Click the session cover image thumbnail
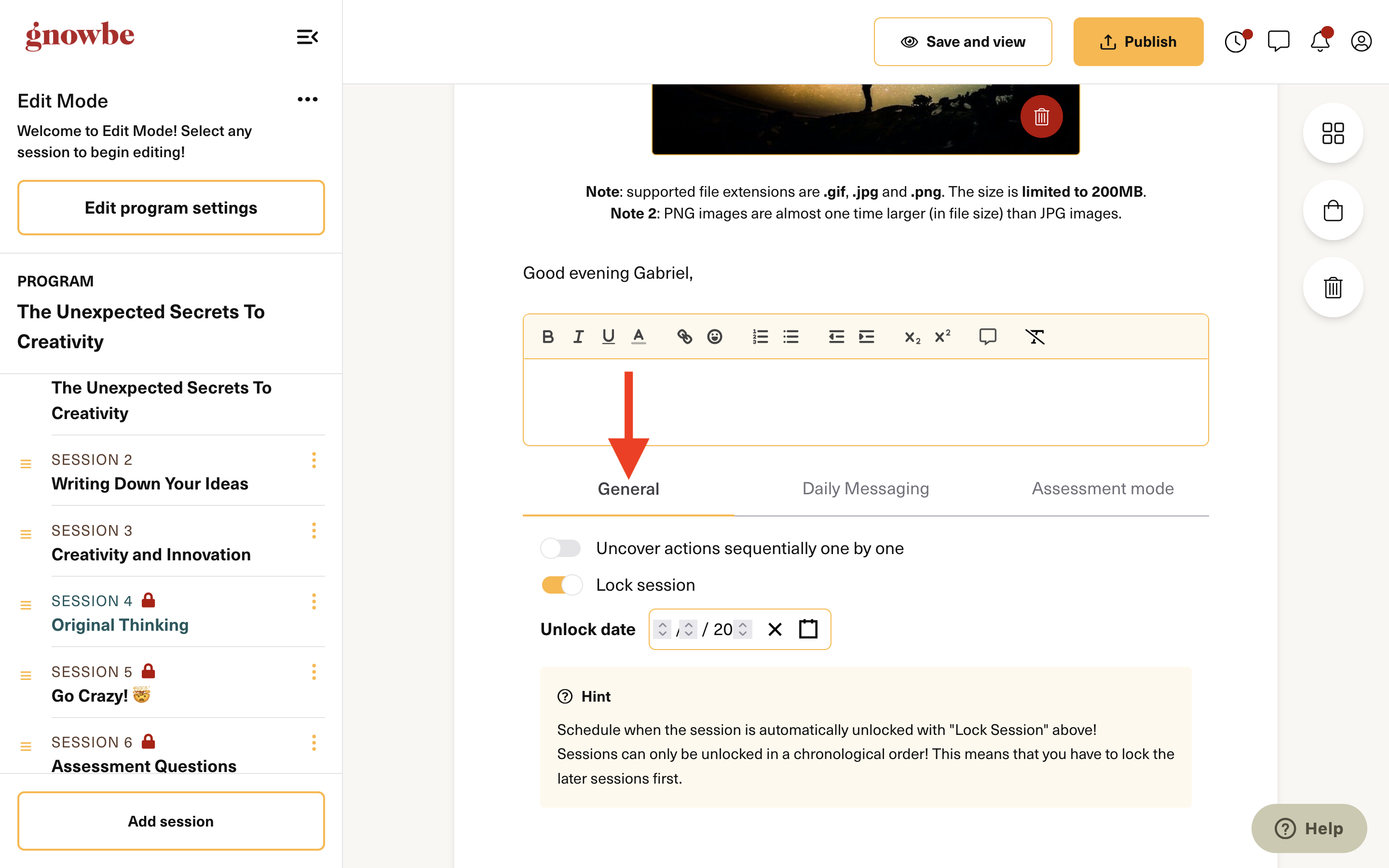 pyautogui.click(x=866, y=119)
